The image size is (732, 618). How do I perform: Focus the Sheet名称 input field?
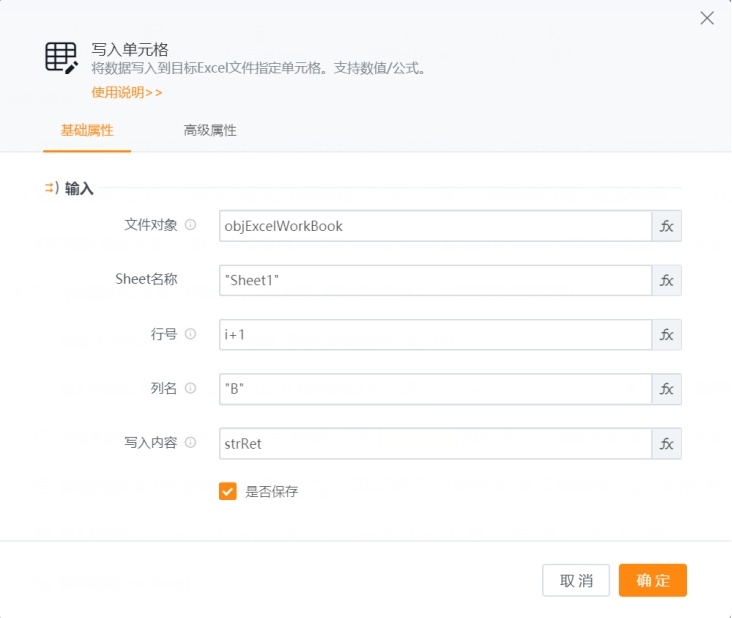[x=435, y=280]
